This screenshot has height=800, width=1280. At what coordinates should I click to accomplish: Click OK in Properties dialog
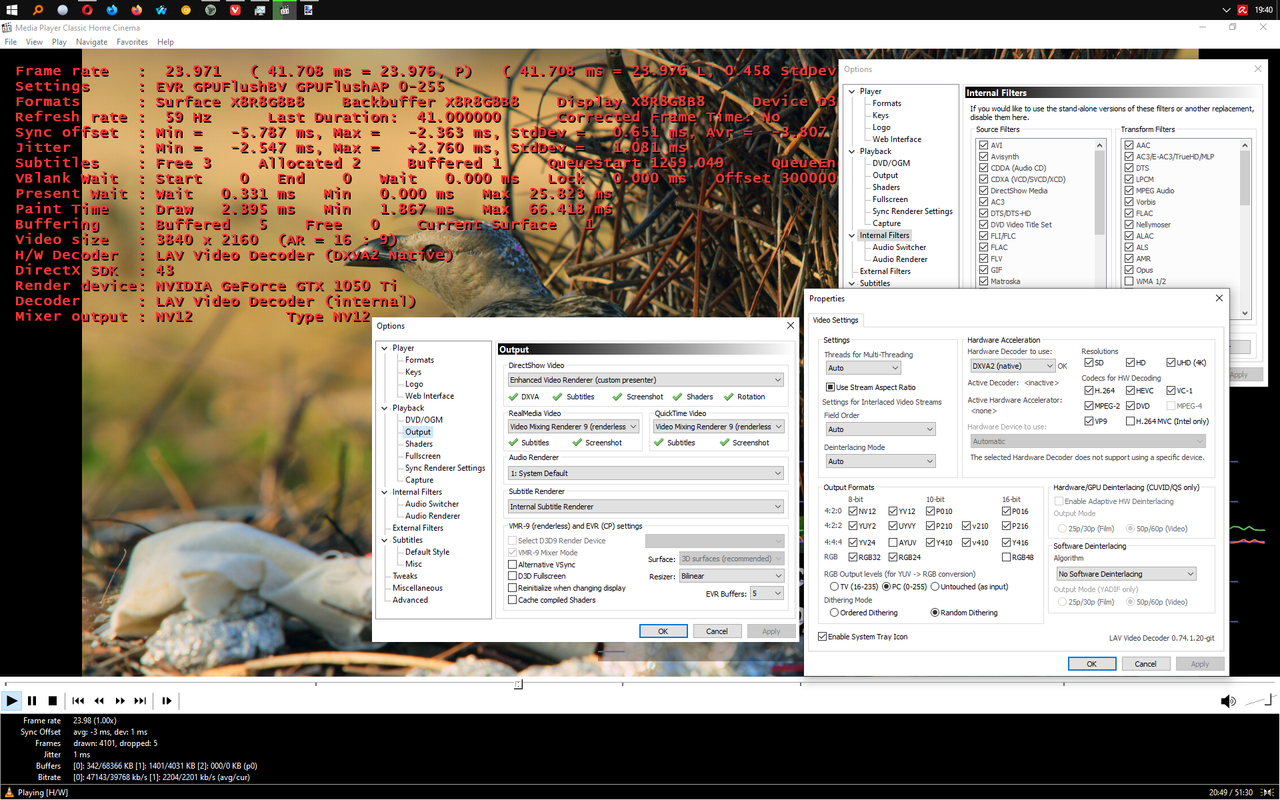pos(1092,663)
